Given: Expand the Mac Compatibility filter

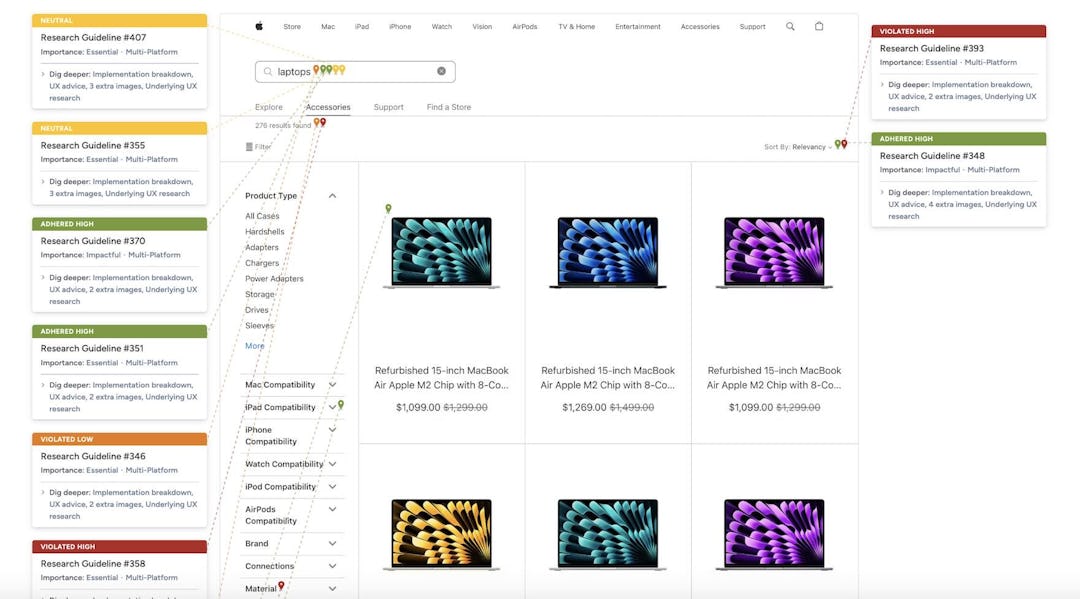Looking at the screenshot, I should tap(333, 385).
